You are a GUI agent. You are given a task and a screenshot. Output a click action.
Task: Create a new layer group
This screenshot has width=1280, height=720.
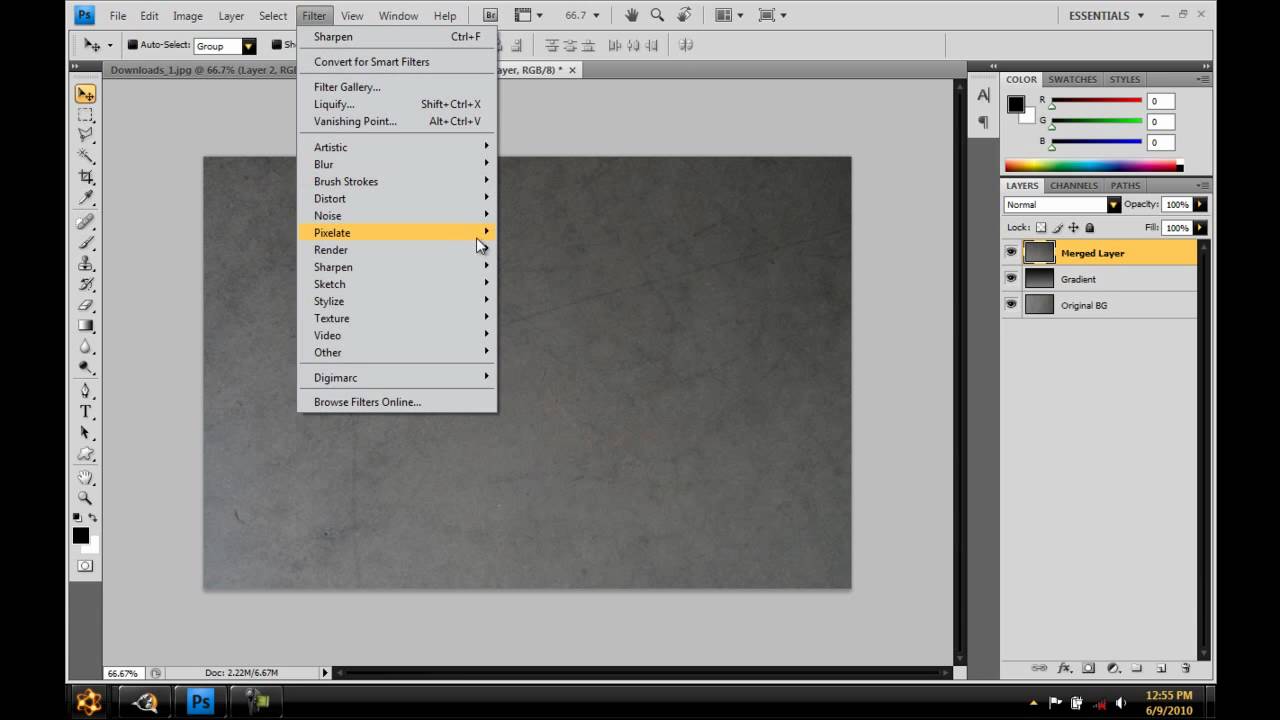pos(1137,668)
